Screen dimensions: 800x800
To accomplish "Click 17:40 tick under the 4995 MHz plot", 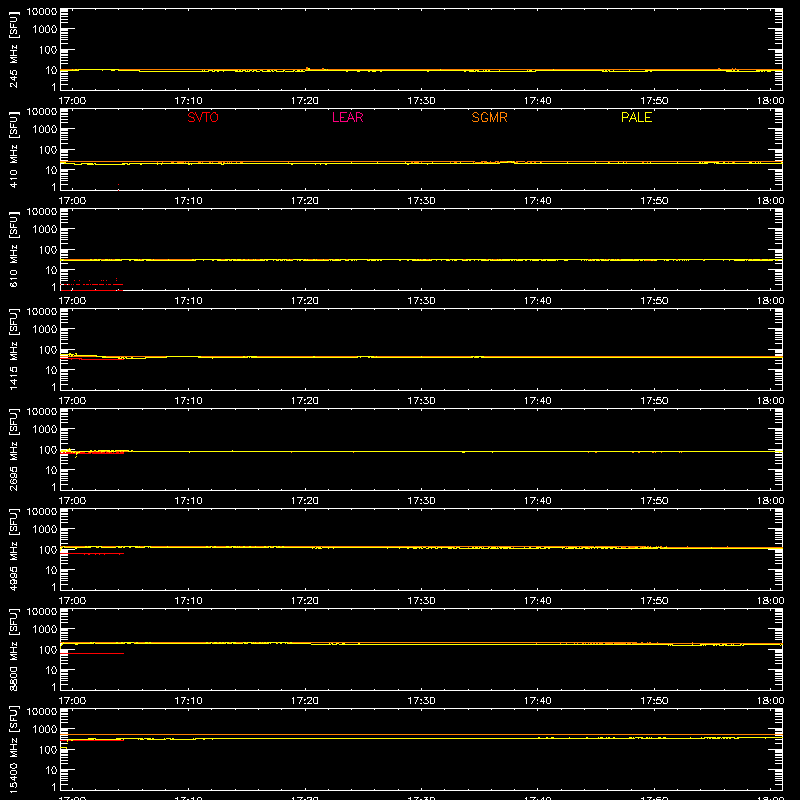I will click(x=537, y=601).
